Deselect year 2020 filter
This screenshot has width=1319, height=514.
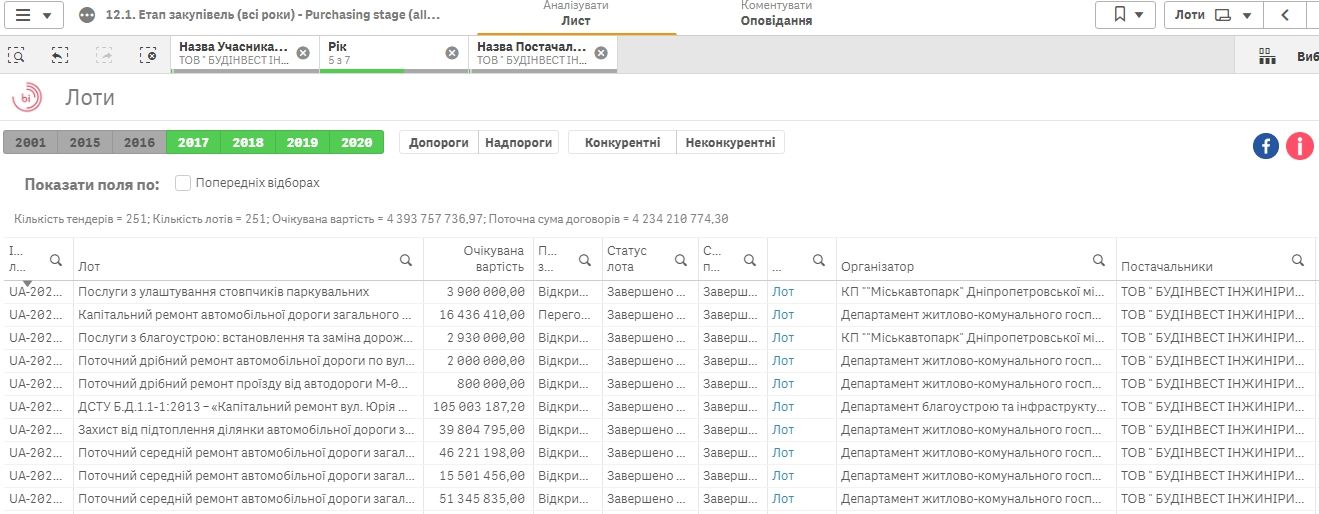[357, 143]
